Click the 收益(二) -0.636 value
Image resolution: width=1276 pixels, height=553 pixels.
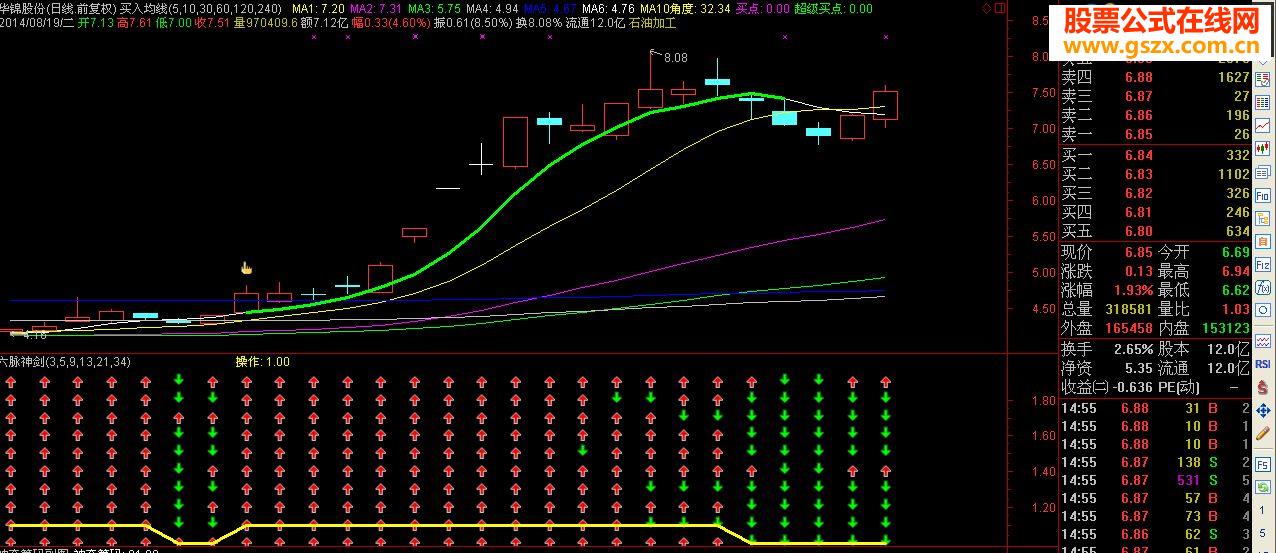pyautogui.click(x=1130, y=387)
